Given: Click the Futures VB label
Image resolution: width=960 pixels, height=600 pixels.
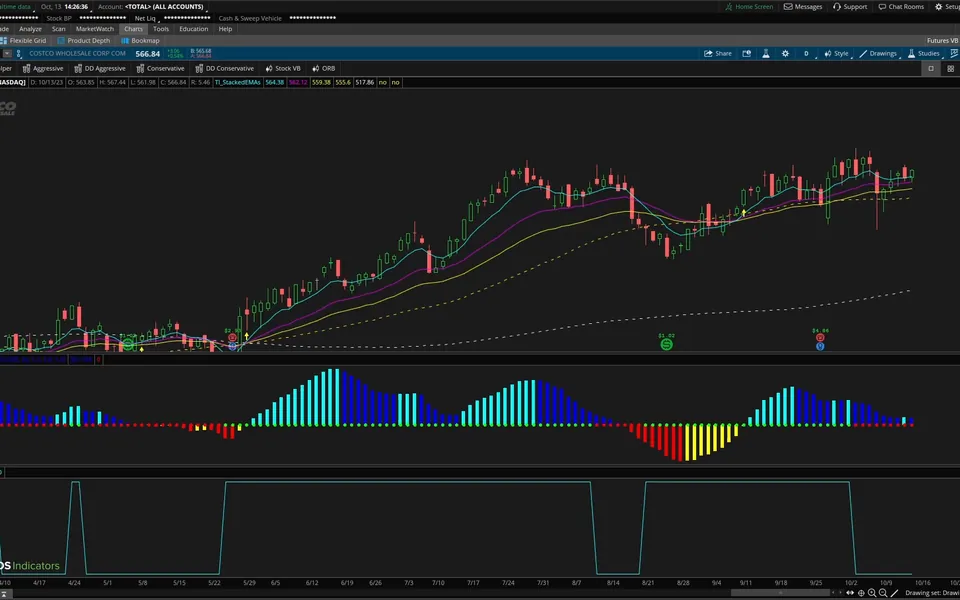Looking at the screenshot, I should click(942, 40).
